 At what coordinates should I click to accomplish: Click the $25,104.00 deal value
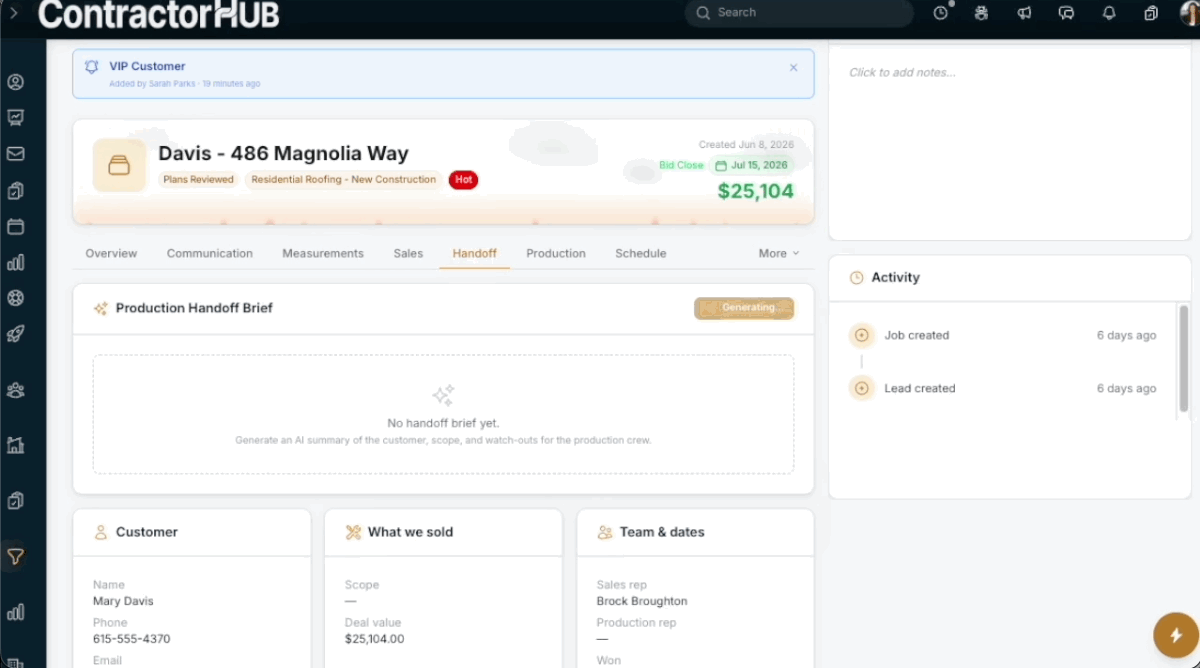pos(375,638)
